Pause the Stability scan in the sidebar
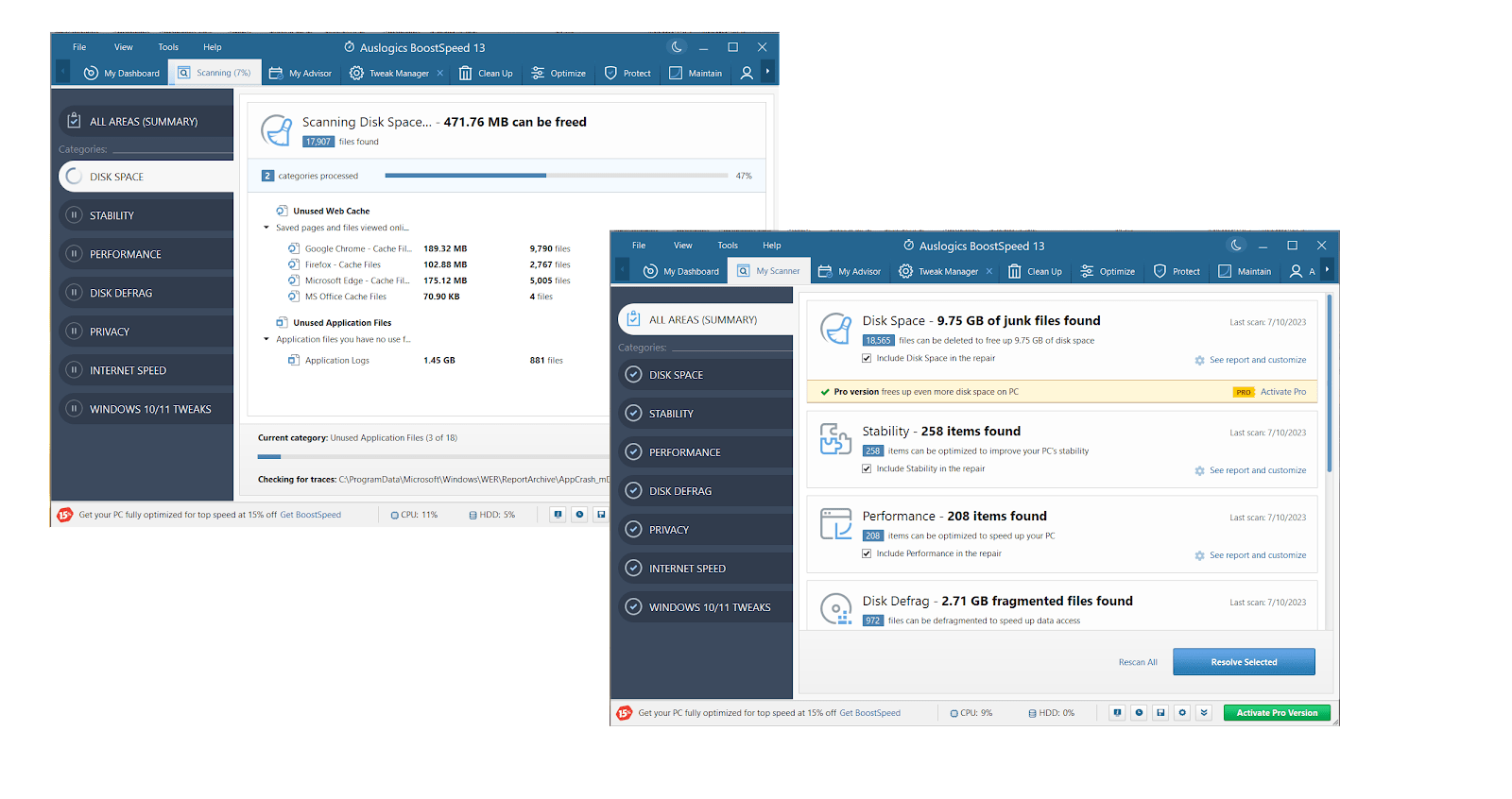The width and height of the screenshot is (1512, 799). pyautogui.click(x=74, y=215)
